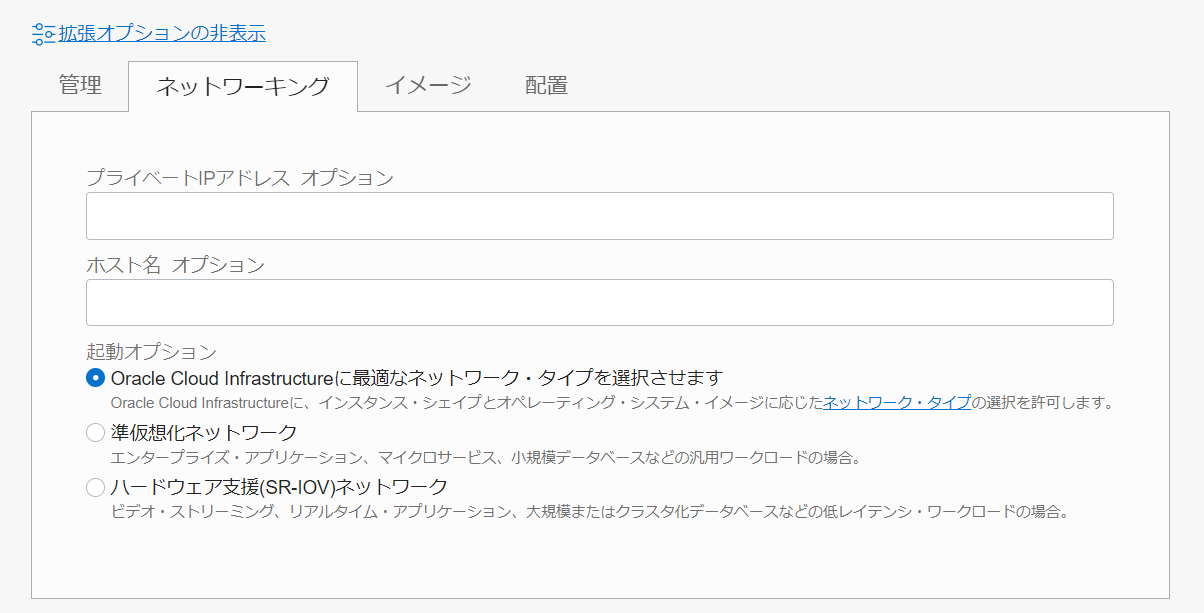
Task: Select the automatic network type option
Action: pyautogui.click(x=95, y=378)
